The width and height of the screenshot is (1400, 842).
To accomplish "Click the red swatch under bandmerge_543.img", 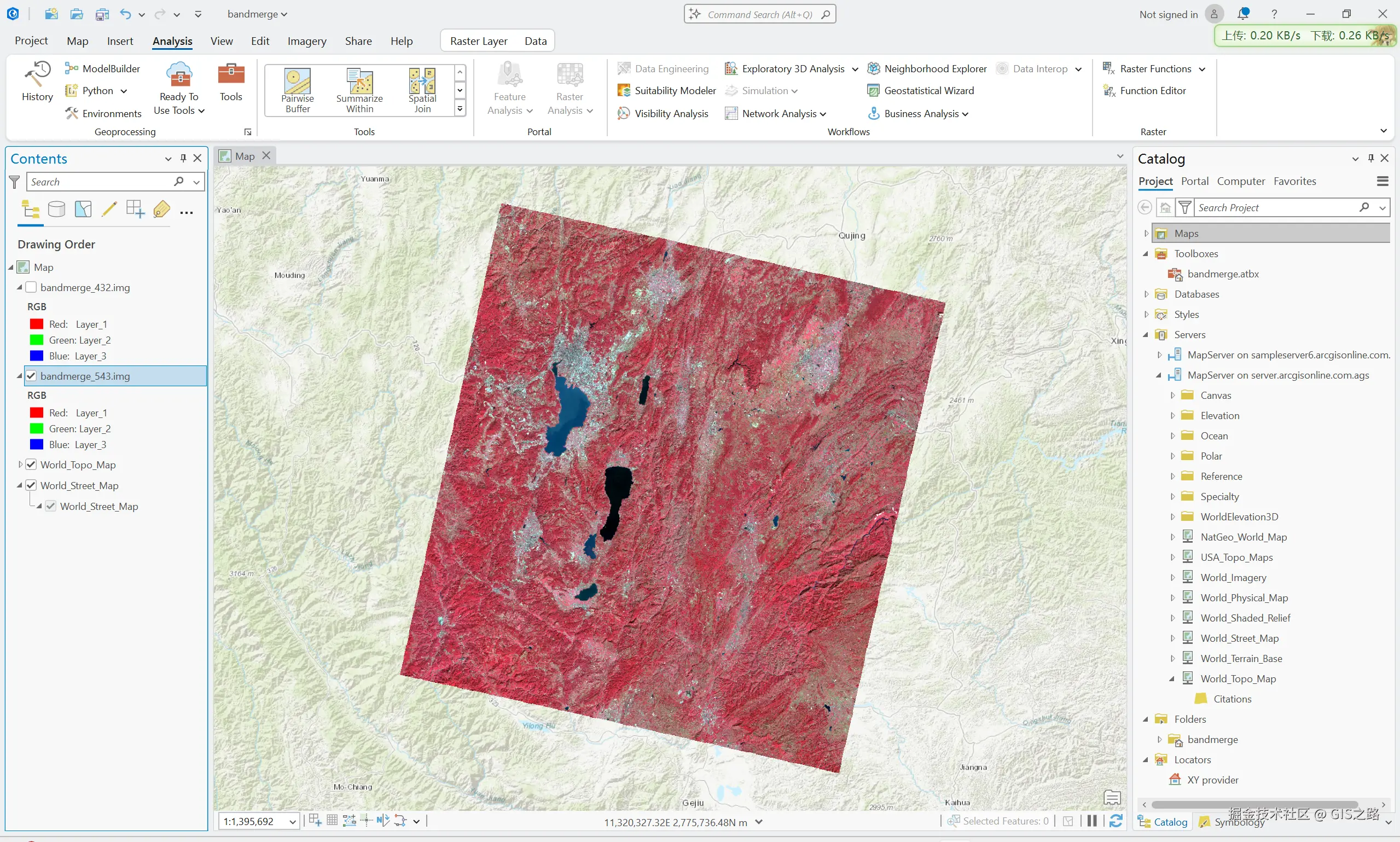I will point(36,413).
